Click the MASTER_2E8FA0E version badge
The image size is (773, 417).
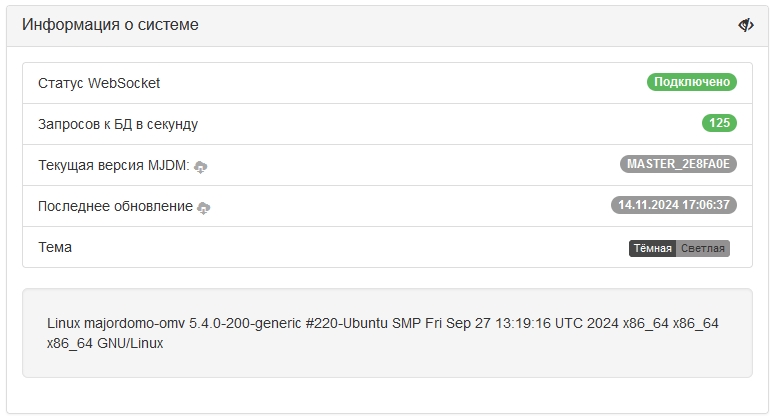tap(678, 164)
